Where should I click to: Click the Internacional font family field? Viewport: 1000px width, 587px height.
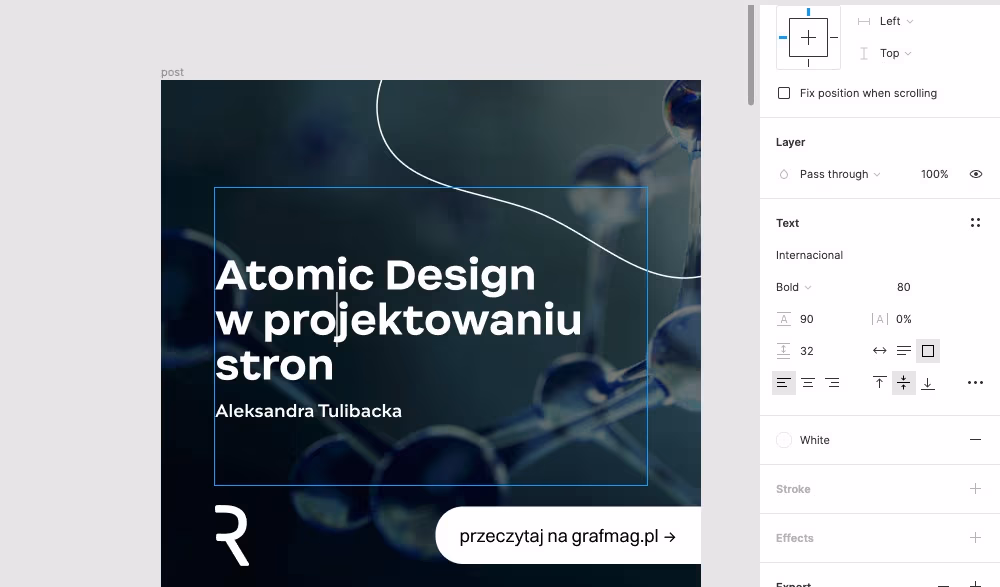point(809,255)
